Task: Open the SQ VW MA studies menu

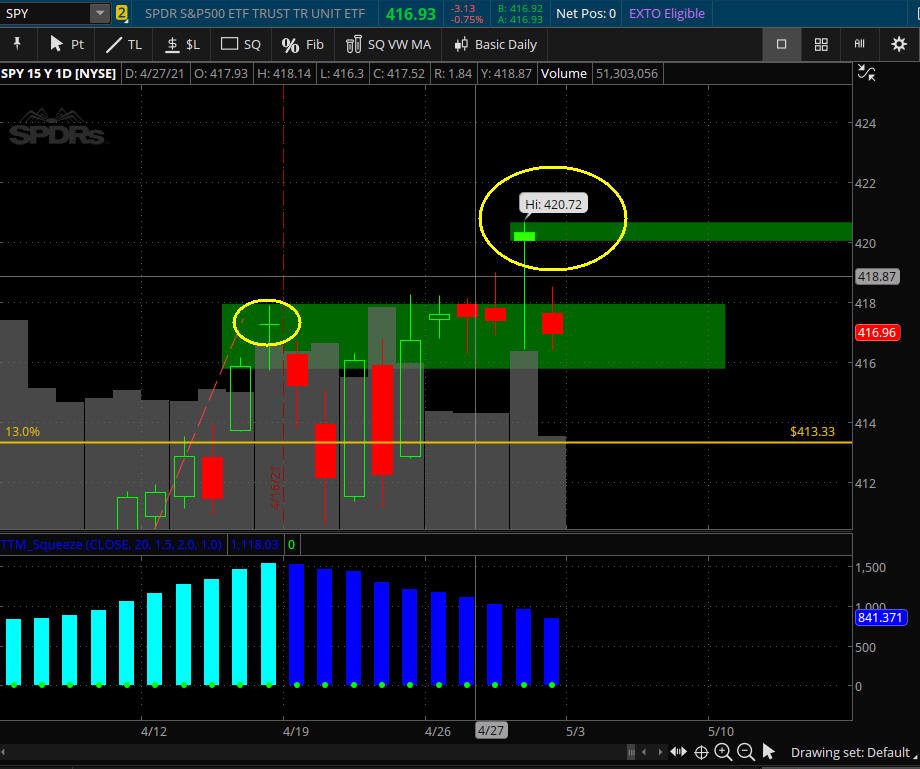Action: 388,44
